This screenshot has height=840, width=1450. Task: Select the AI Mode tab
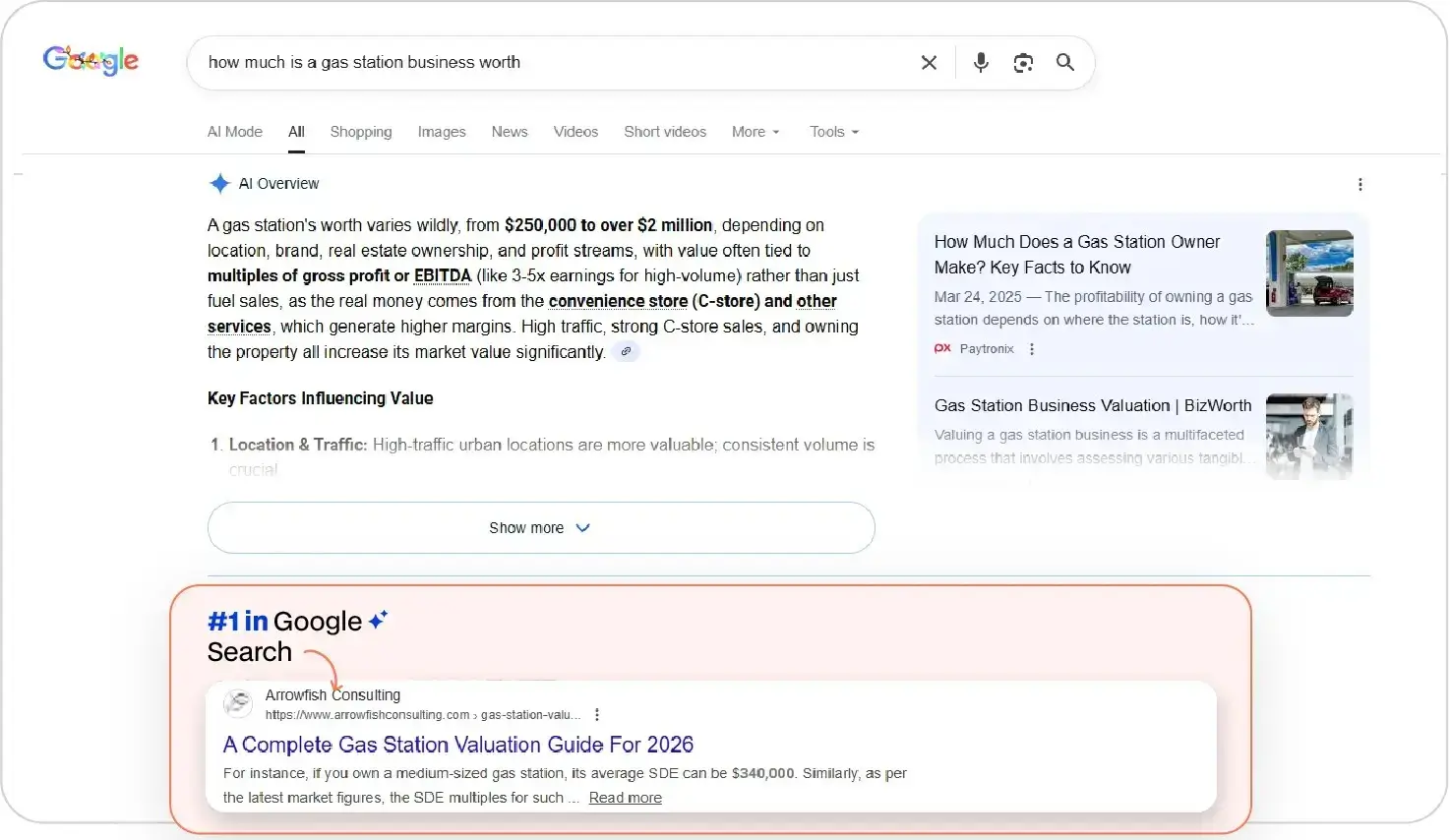(234, 131)
